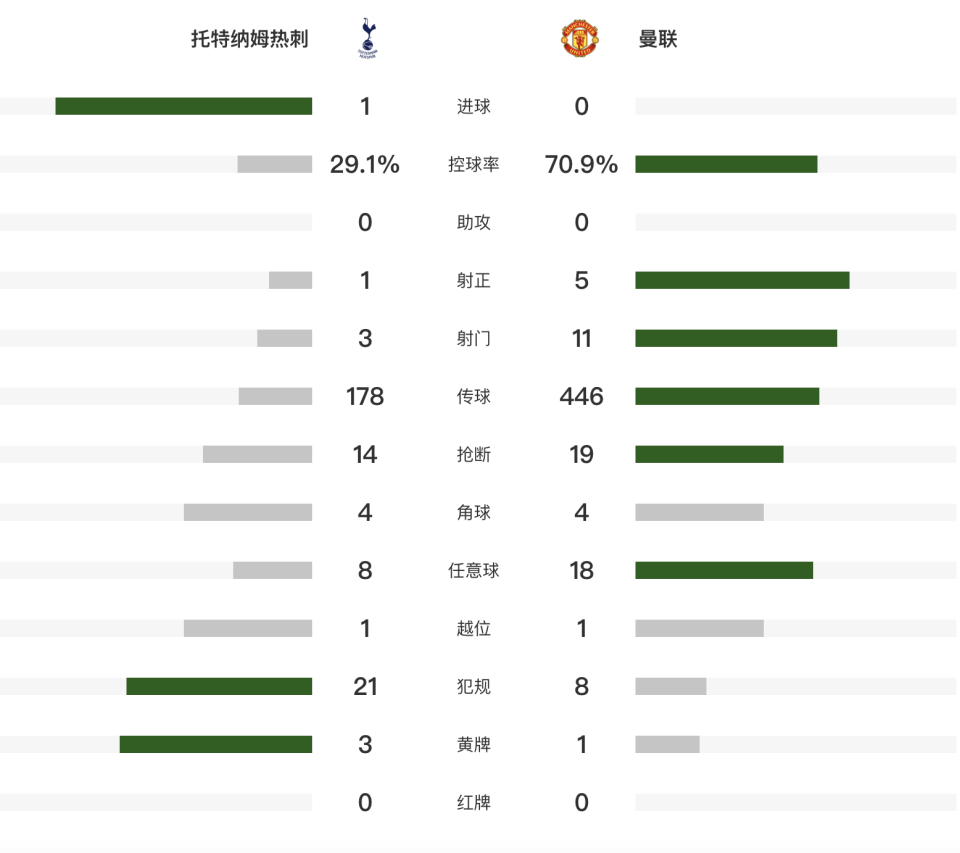960x853 pixels.
Task: Click Tottenham's 29.1% possession value
Action: 364,165
